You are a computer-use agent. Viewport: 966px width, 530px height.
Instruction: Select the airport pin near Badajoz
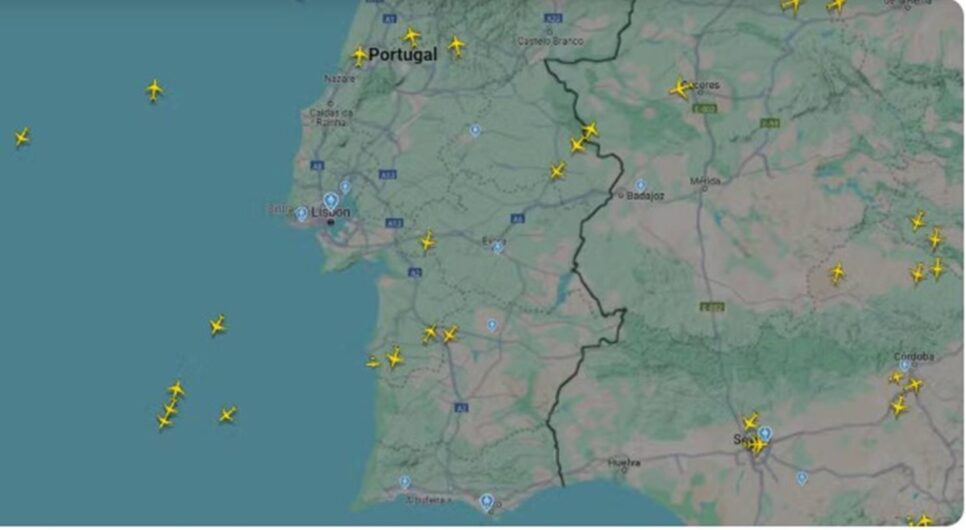click(x=640, y=185)
